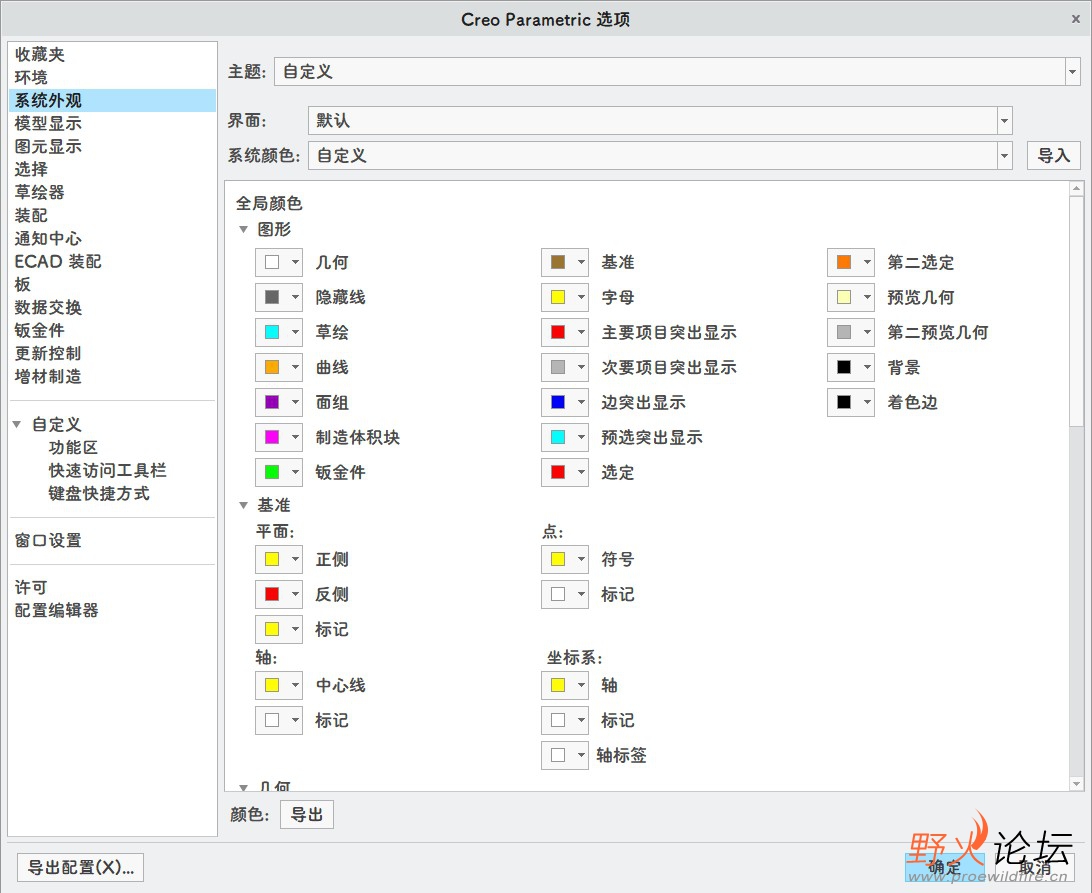The image size is (1092, 893).
Task: Click the 选定 red color swatch
Action: click(x=558, y=472)
